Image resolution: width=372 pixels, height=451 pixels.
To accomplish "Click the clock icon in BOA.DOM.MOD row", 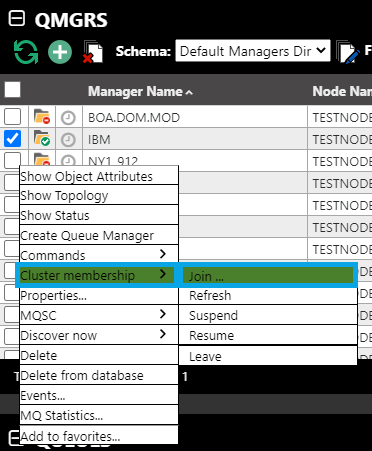I will pos(68,118).
